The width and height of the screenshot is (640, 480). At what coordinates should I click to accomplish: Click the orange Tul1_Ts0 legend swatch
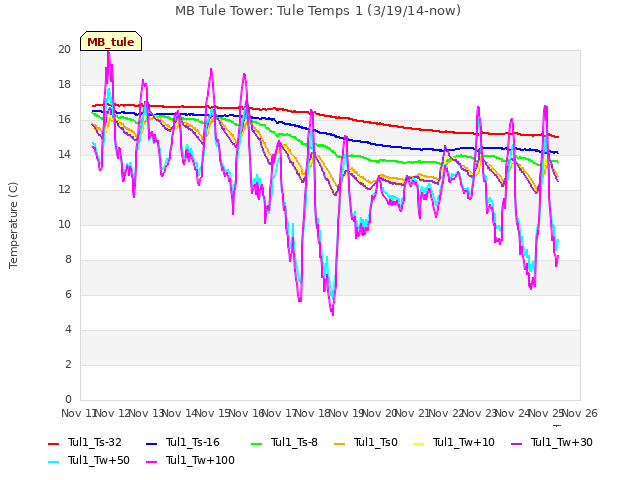[340, 443]
